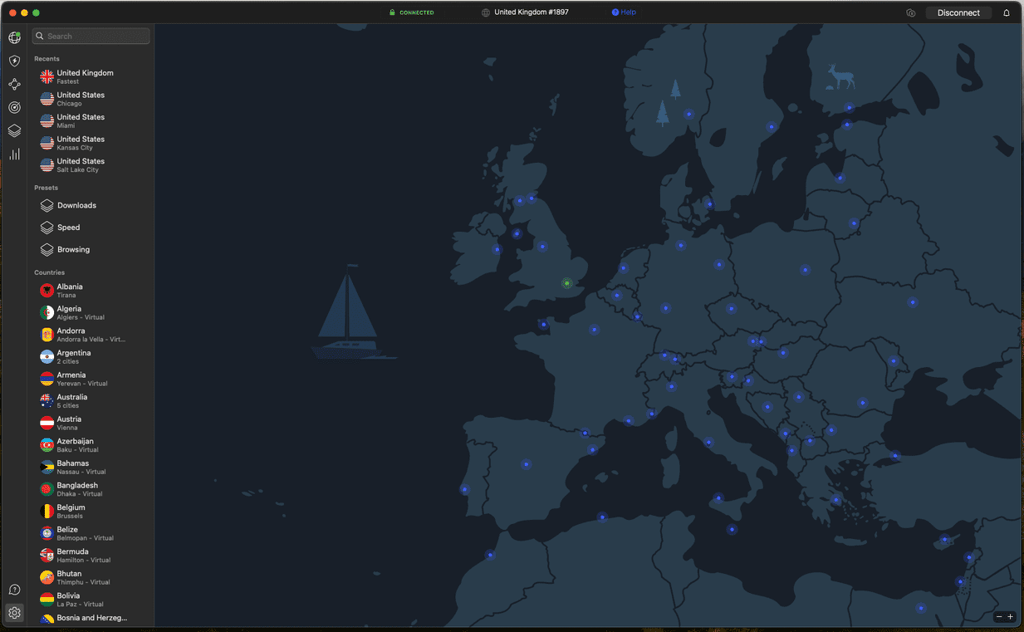Screen dimensions: 1024x632
Task: Select Australia with 5 cities
Action: (x=91, y=401)
